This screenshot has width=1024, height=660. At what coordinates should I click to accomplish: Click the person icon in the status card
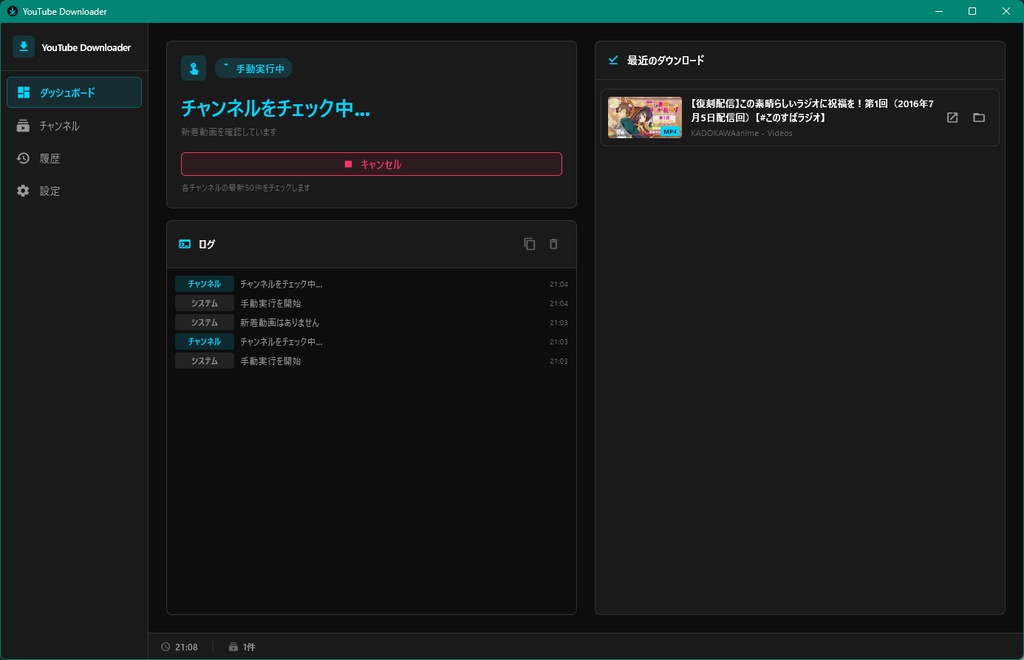click(192, 68)
